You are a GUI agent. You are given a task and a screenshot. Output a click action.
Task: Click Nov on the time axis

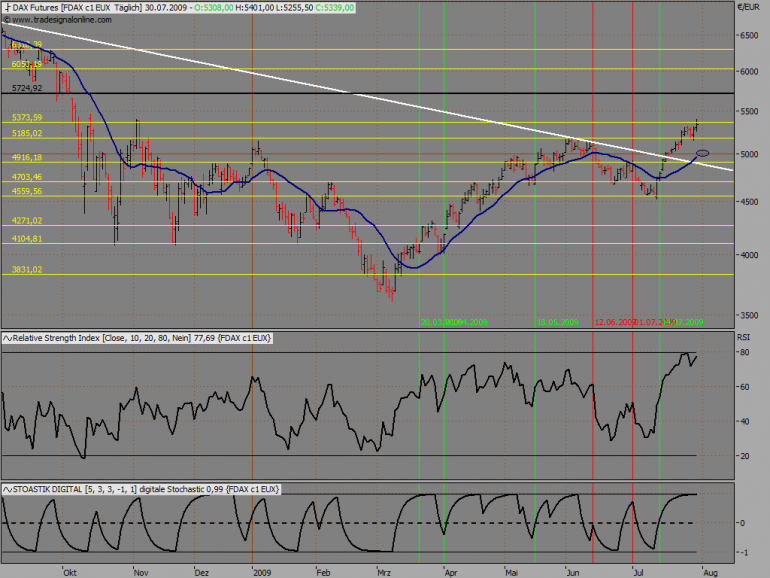(141, 573)
